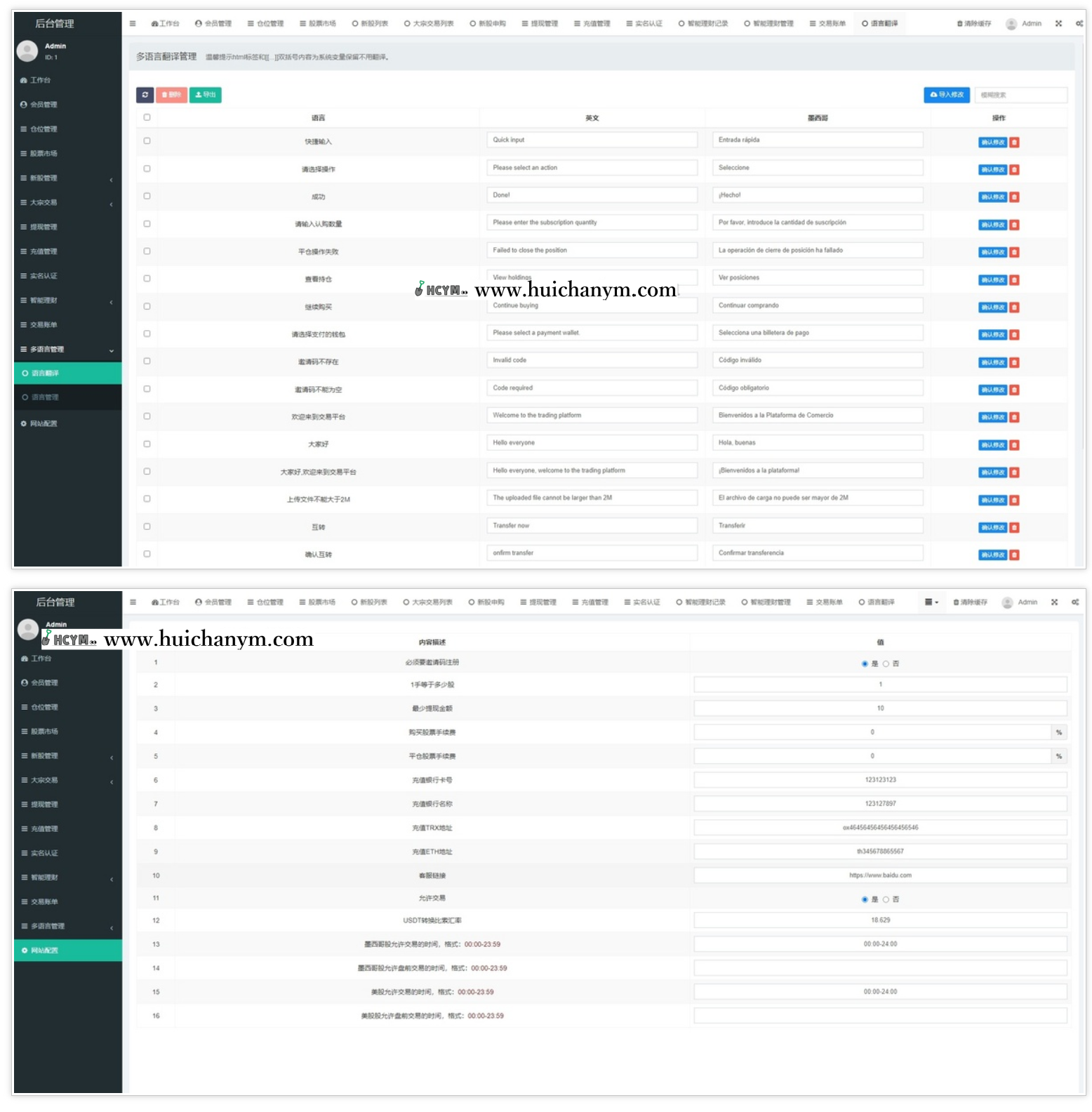Select 否 radio for 必须要邀请码注册
Viewport: 1092px width, 1112px height.
pos(886,663)
